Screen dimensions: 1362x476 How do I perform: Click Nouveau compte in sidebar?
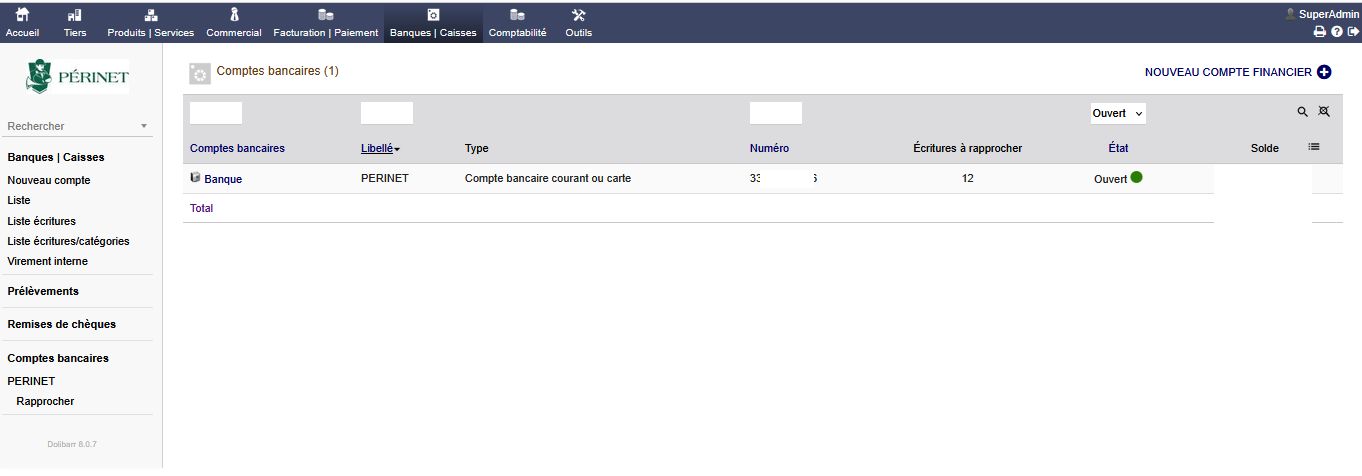(x=49, y=180)
